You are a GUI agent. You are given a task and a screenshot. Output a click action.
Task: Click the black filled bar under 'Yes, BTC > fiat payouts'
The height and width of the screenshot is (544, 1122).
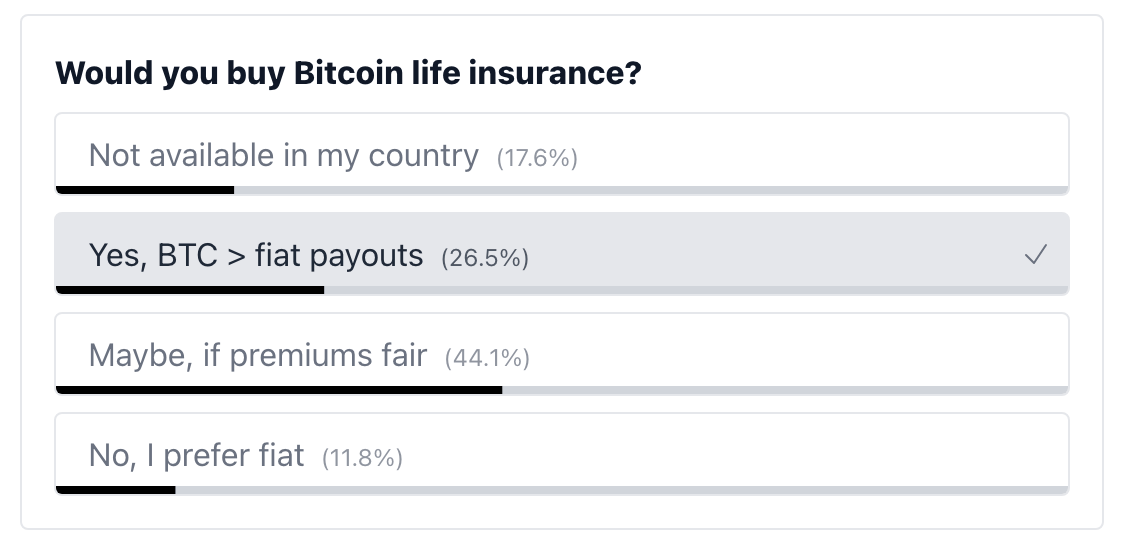pyautogui.click(x=190, y=290)
